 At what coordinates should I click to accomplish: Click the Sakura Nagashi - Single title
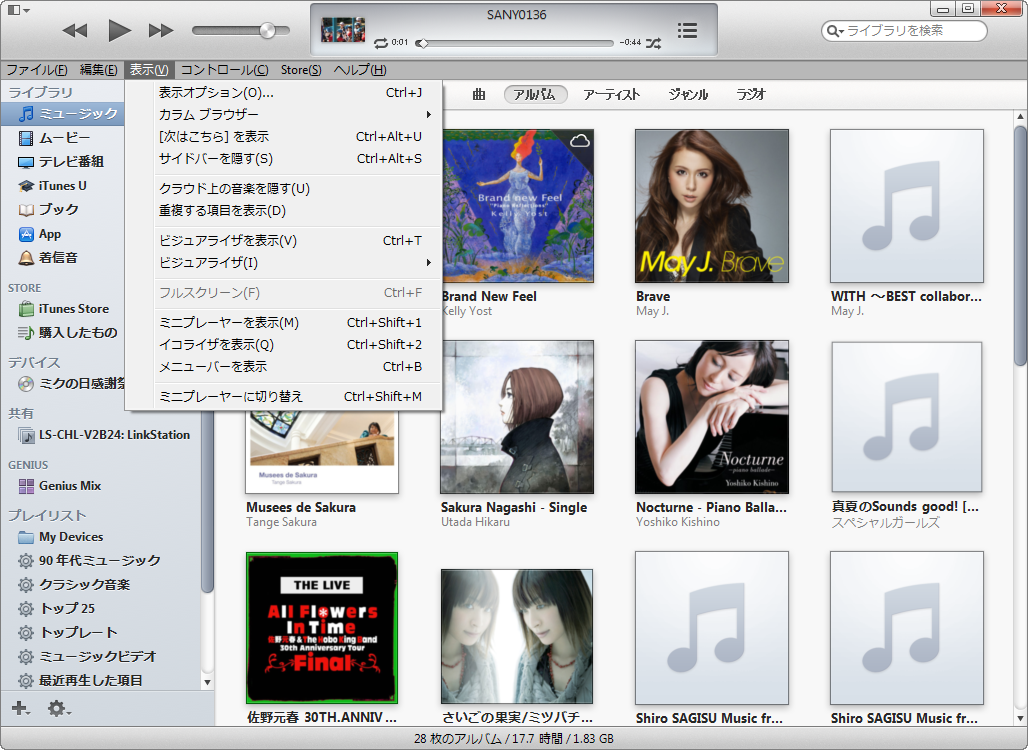coord(514,507)
